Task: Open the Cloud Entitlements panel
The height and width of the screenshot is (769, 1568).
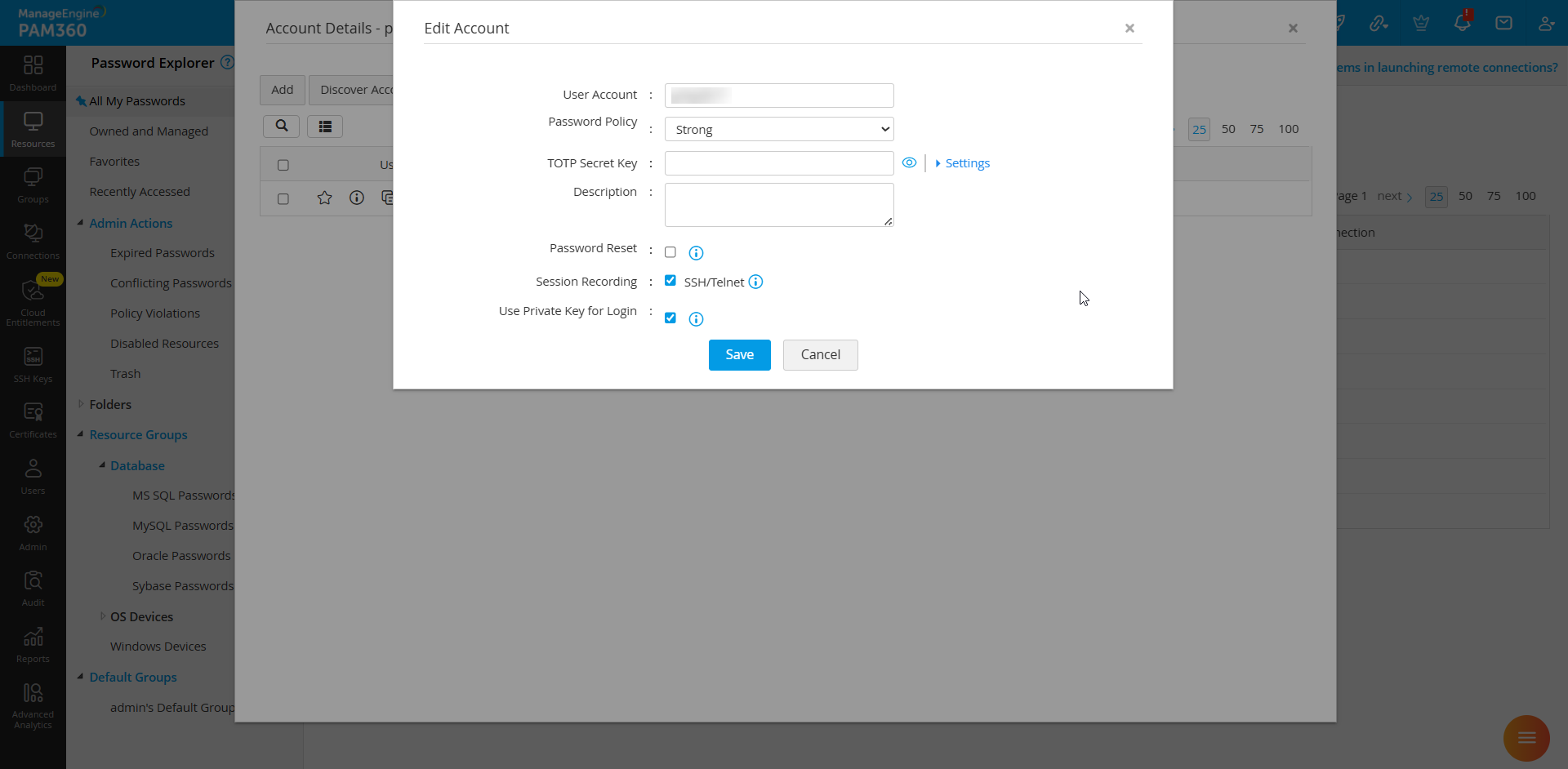Action: (33, 296)
